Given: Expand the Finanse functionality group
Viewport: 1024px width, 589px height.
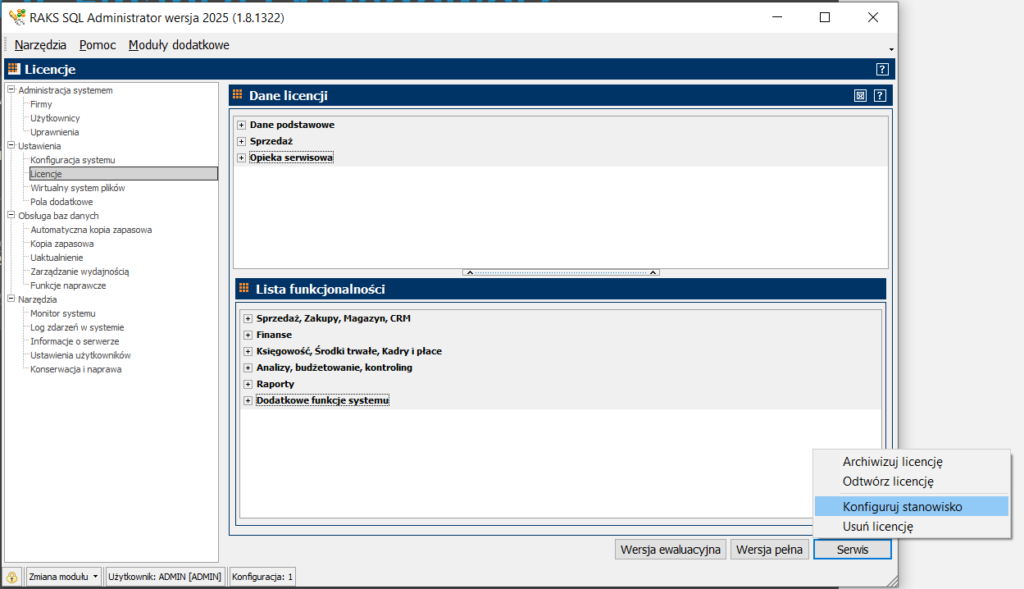Looking at the screenshot, I should [248, 335].
